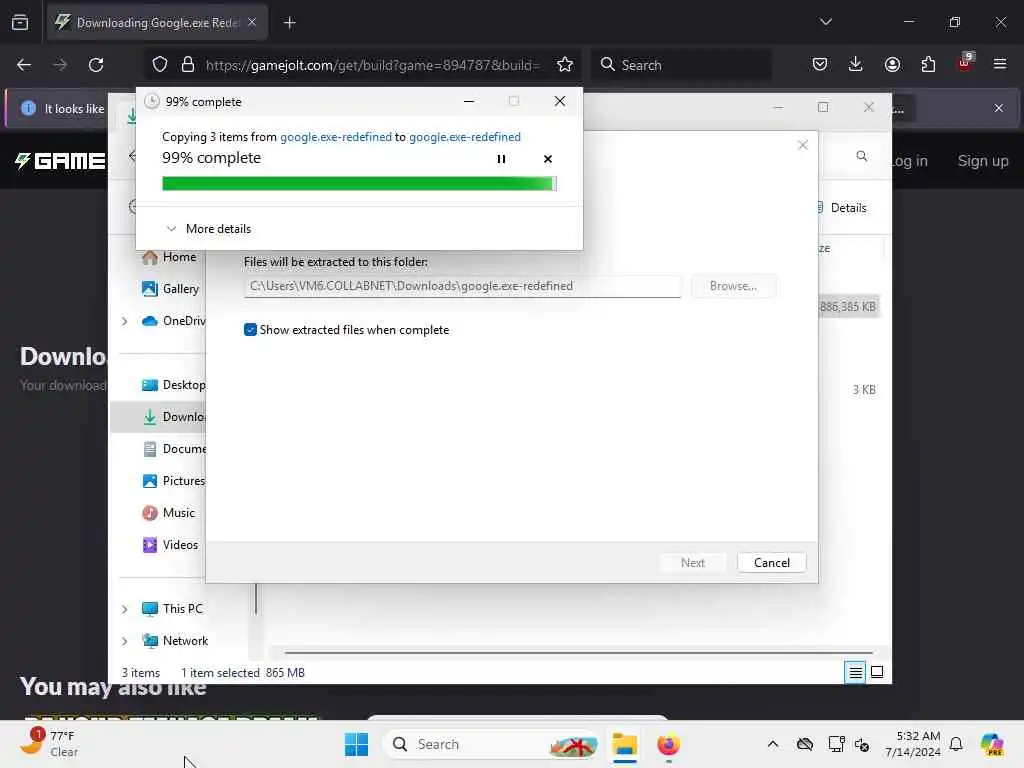Viewport: 1024px width, 768px height.
Task: Open the Firefox downloads panel
Action: click(x=856, y=65)
